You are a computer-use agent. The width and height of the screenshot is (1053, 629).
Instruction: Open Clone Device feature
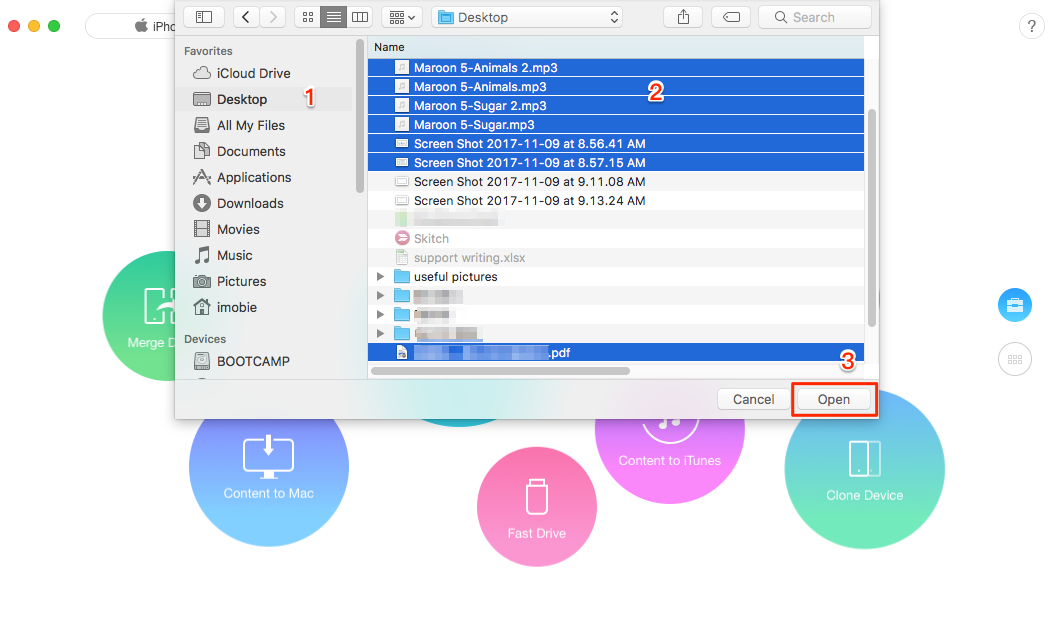pos(864,470)
